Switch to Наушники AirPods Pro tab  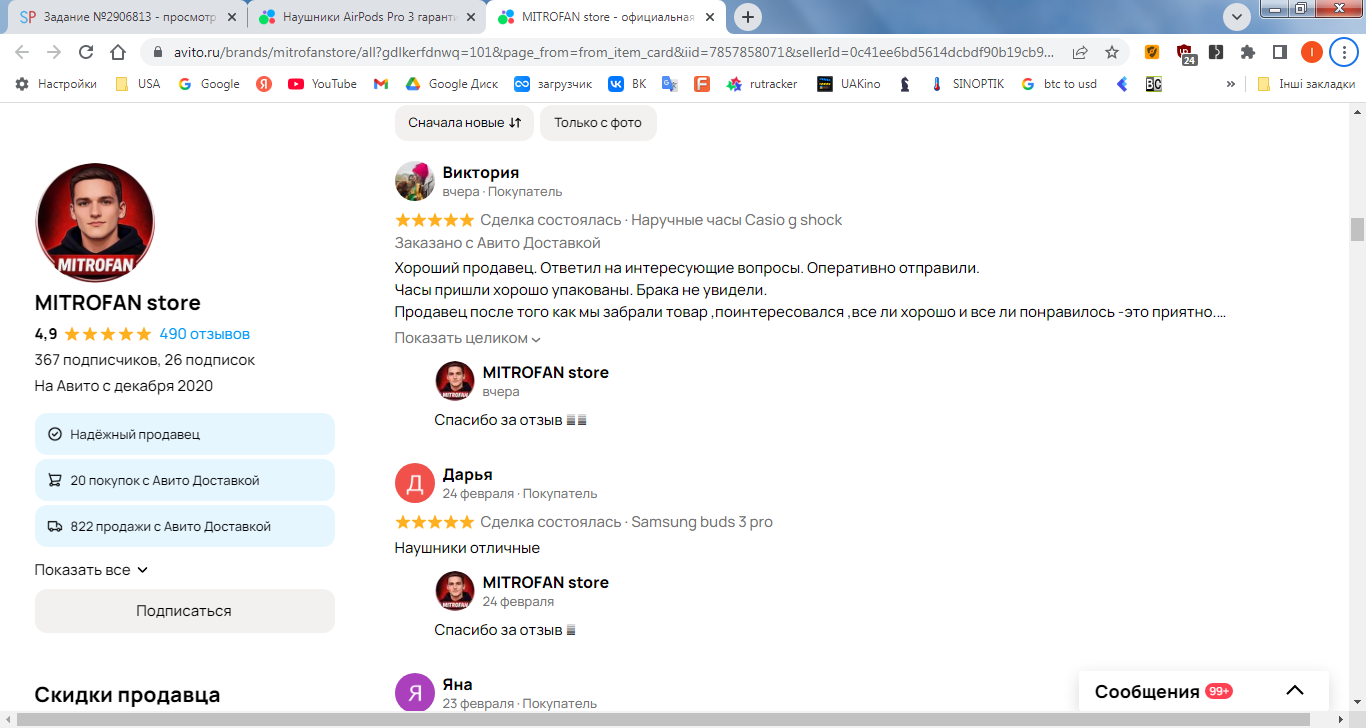[x=369, y=17]
